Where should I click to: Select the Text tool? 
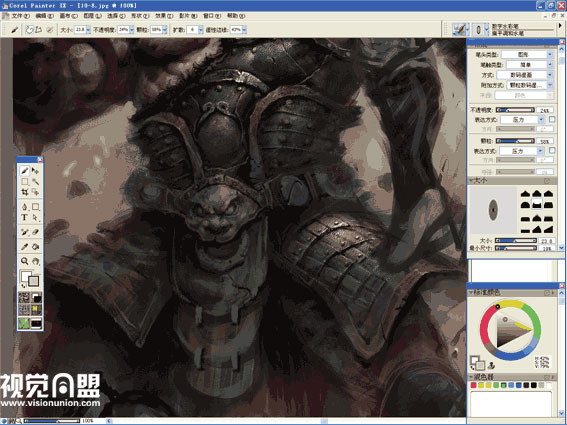coord(24,217)
